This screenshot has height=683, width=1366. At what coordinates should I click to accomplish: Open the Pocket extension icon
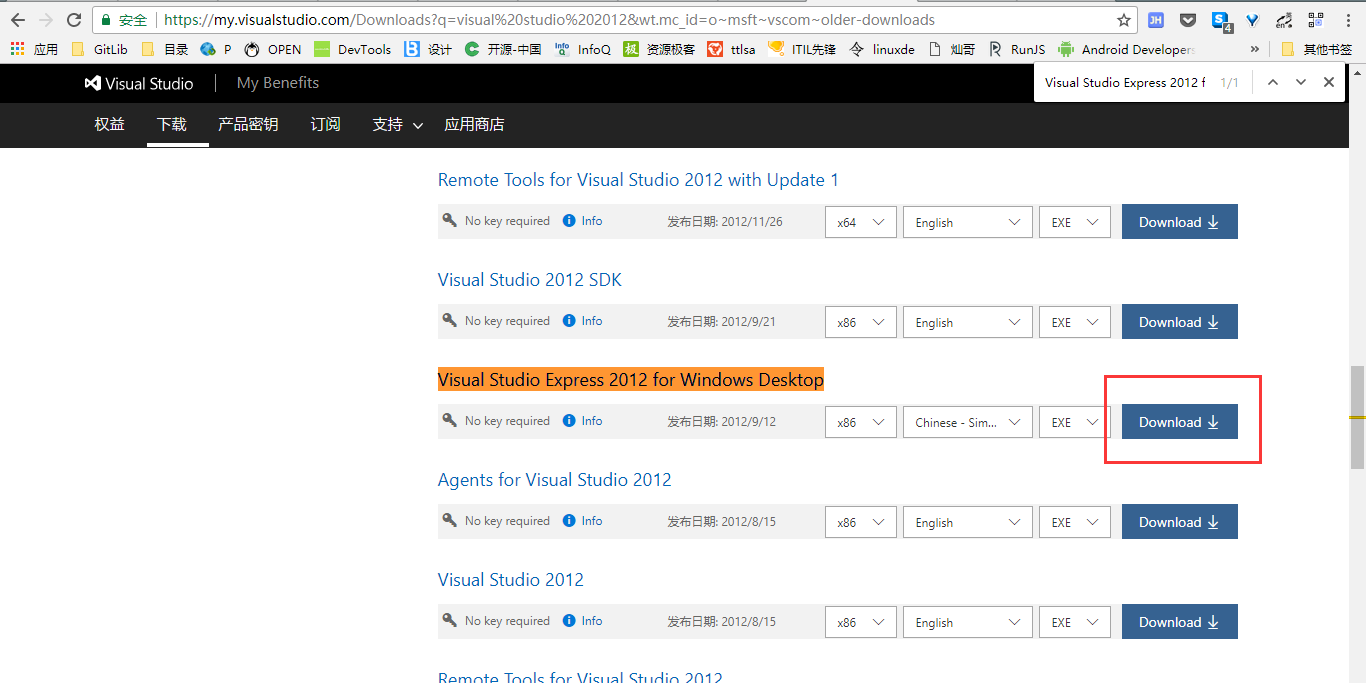click(1187, 20)
